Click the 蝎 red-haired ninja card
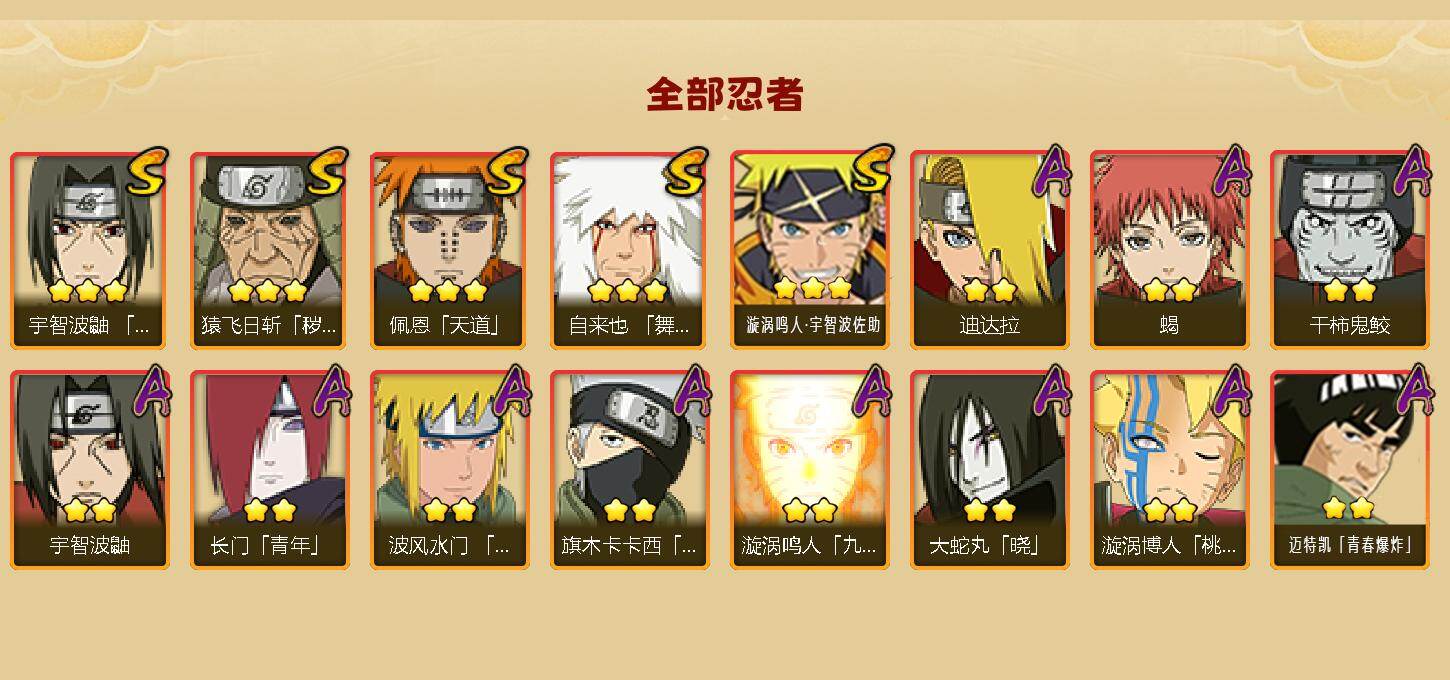Screen dimensions: 1450x680 coord(1170,250)
